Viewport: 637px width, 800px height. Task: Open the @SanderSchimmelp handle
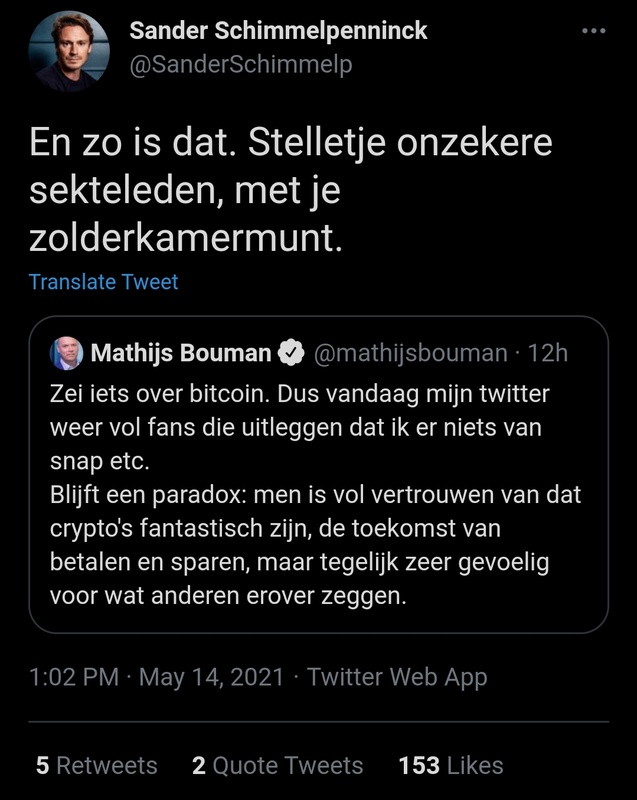[x=241, y=65]
